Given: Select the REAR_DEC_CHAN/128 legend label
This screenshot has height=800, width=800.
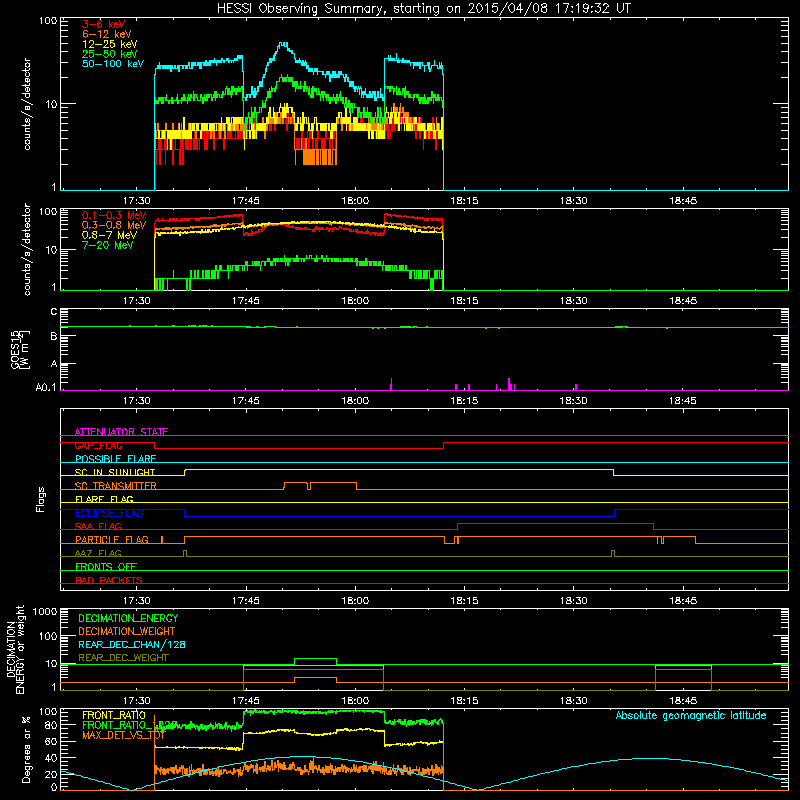Looking at the screenshot, I should point(132,644).
